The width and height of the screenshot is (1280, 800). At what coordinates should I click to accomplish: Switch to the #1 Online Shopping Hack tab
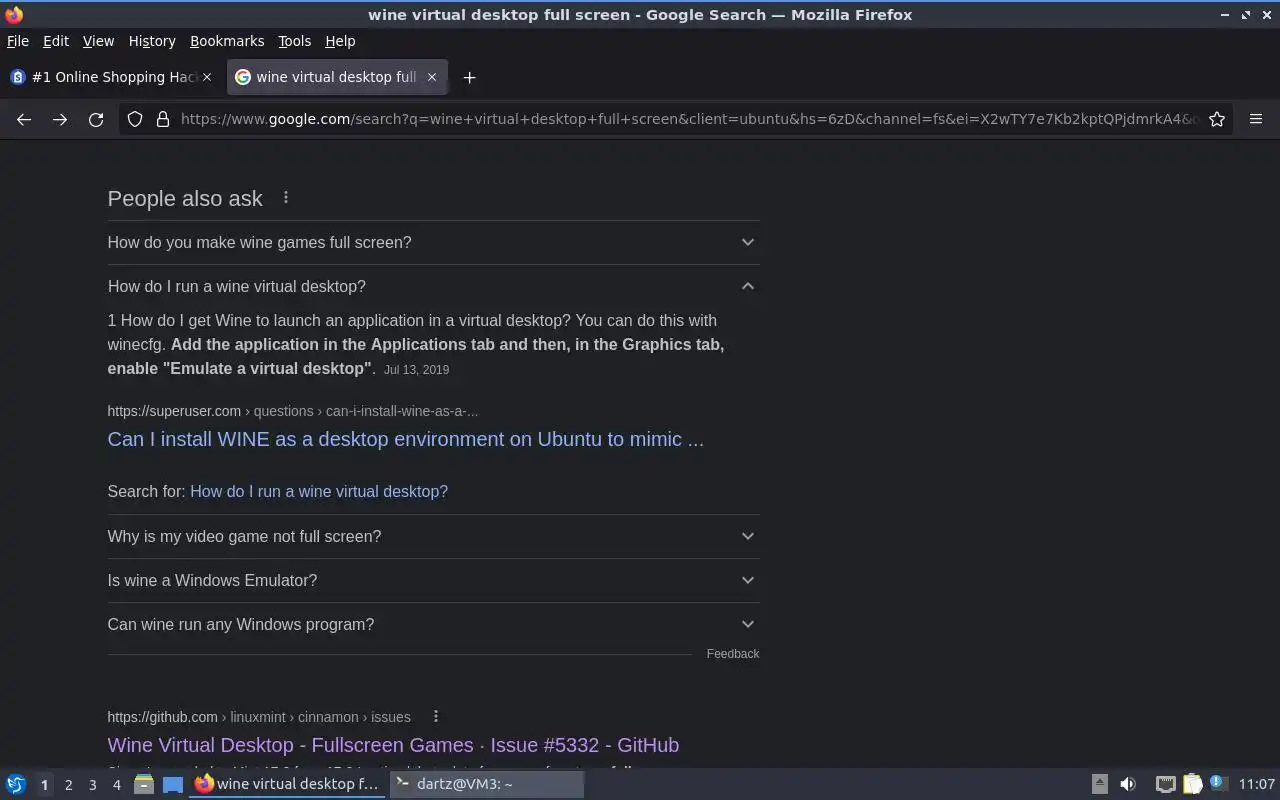112,77
